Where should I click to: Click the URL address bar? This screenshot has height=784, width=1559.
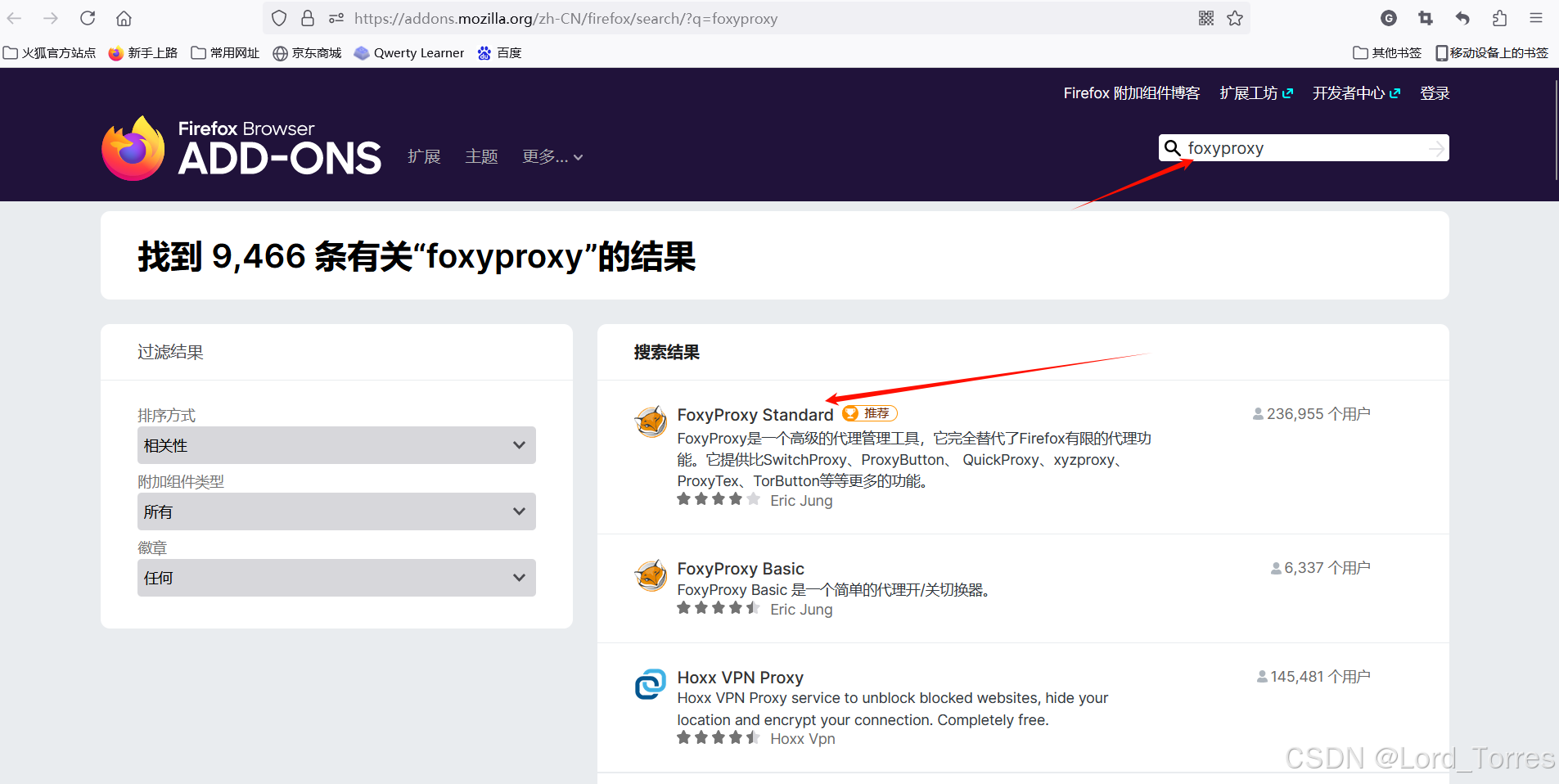point(757,18)
